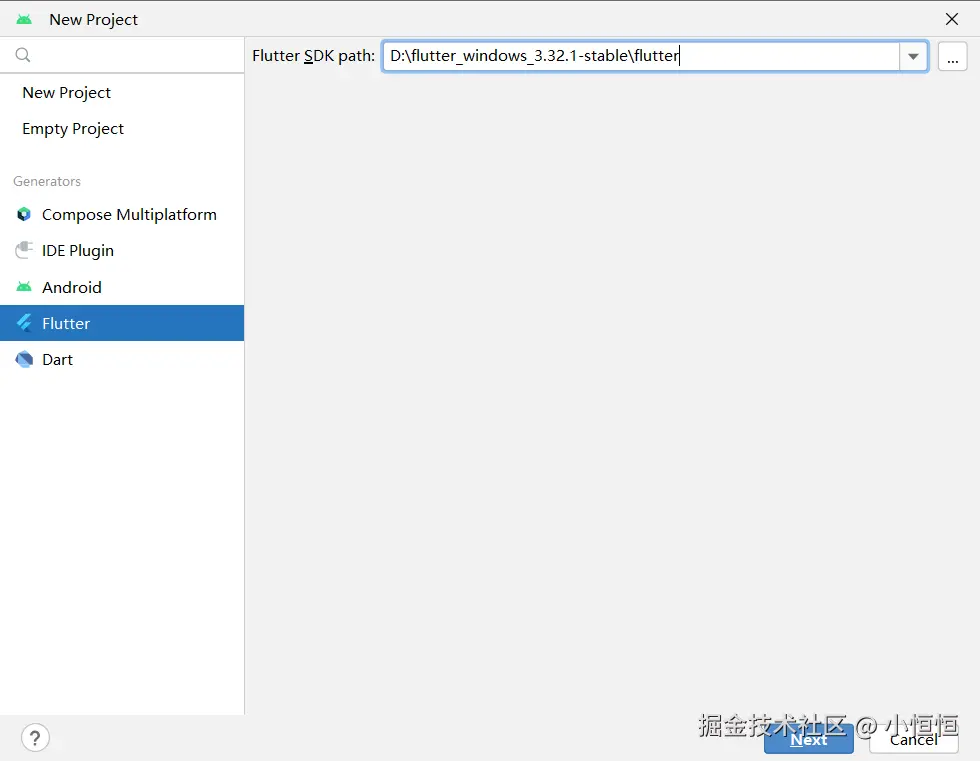980x761 pixels.
Task: Click the Android Studio title bar icon
Action: pyautogui.click(x=24, y=19)
